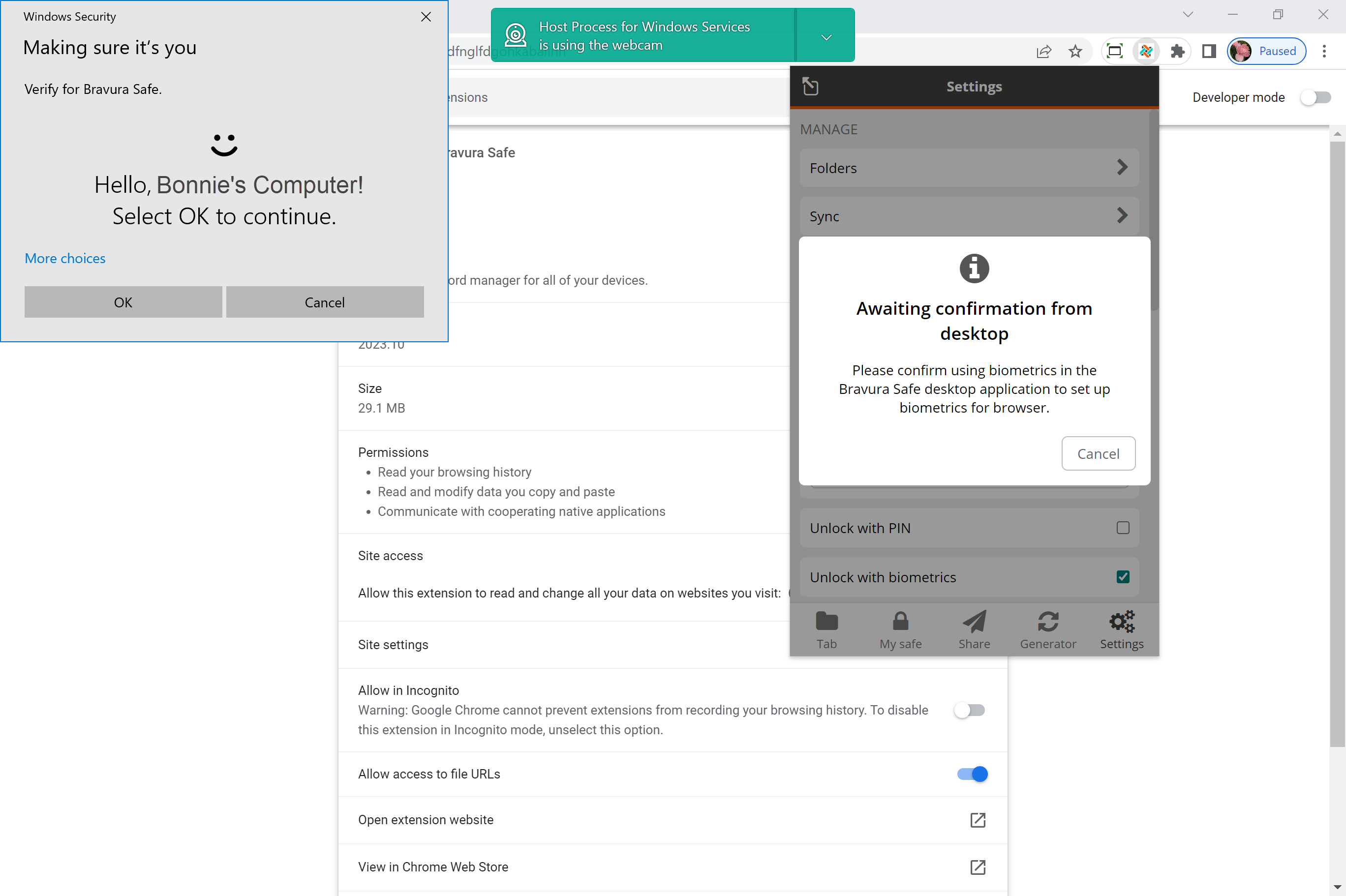This screenshot has height=896, width=1346.
Task: Enable the Unlock with PIN checkbox
Action: [1123, 528]
